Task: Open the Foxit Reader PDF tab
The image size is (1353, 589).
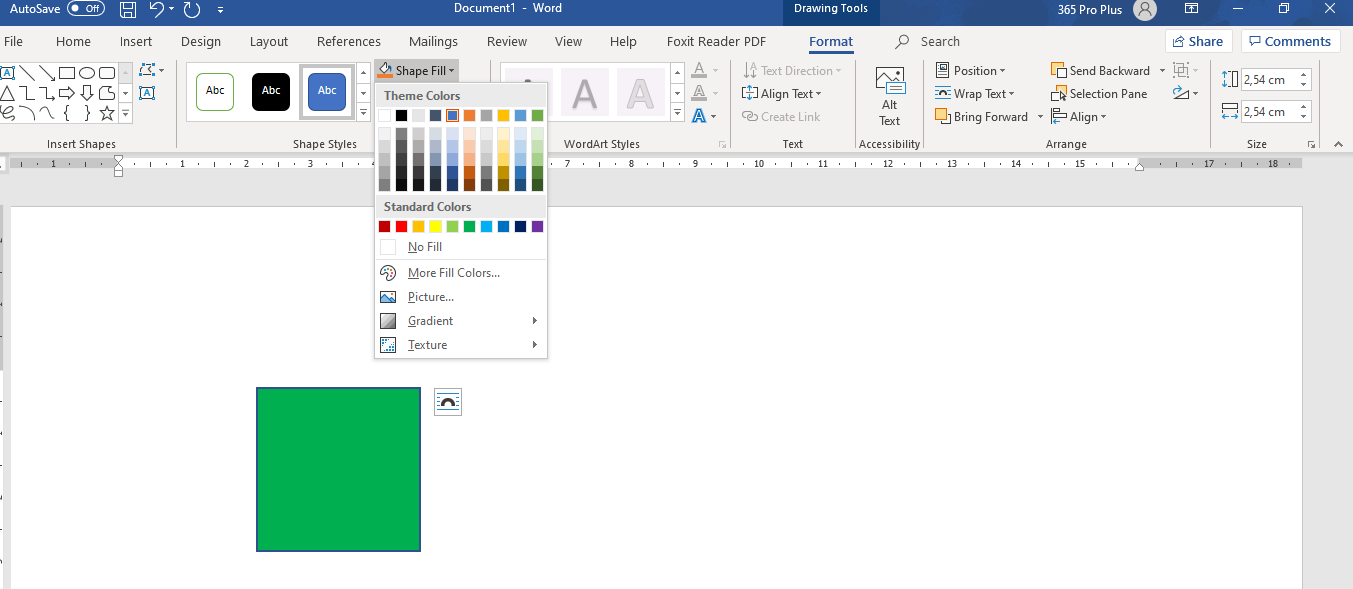Action: pos(714,41)
